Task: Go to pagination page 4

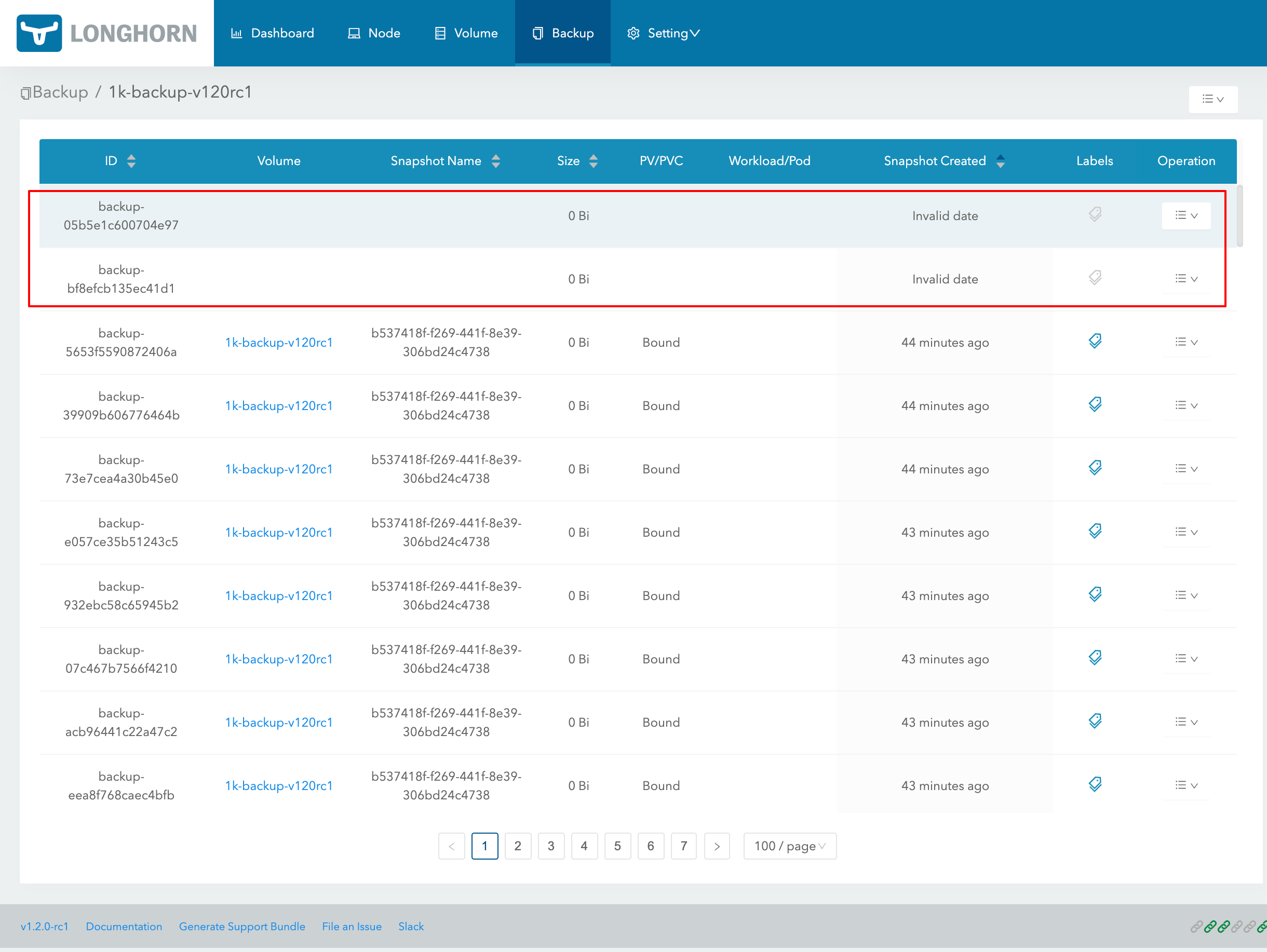Action: 584,846
